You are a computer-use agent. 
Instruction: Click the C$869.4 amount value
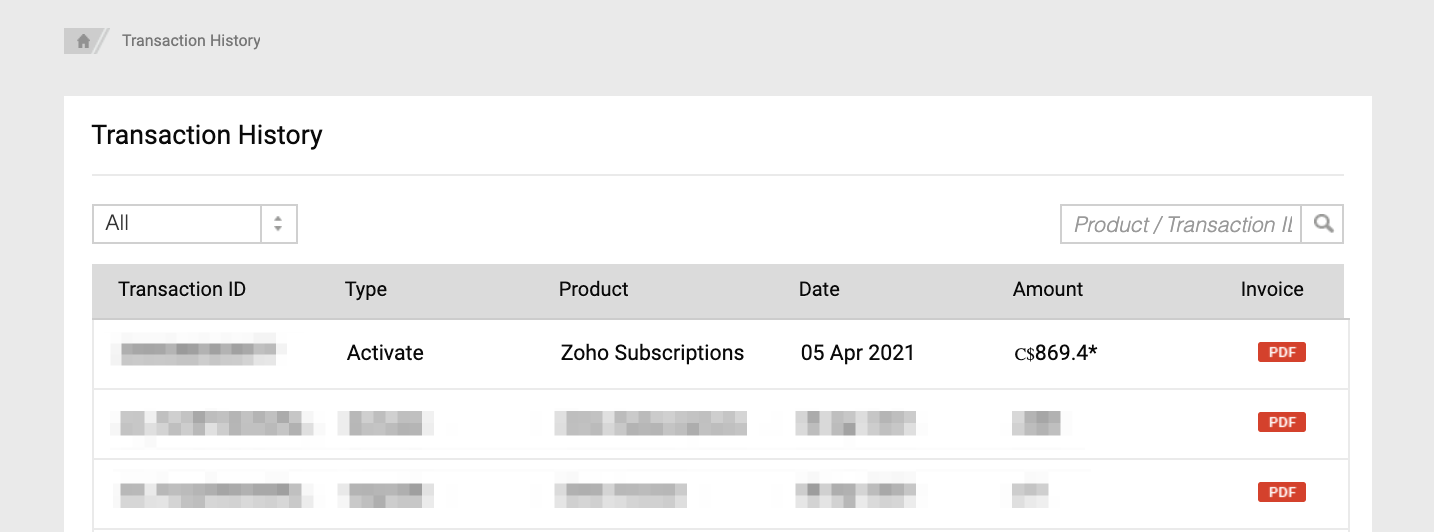[1055, 353]
